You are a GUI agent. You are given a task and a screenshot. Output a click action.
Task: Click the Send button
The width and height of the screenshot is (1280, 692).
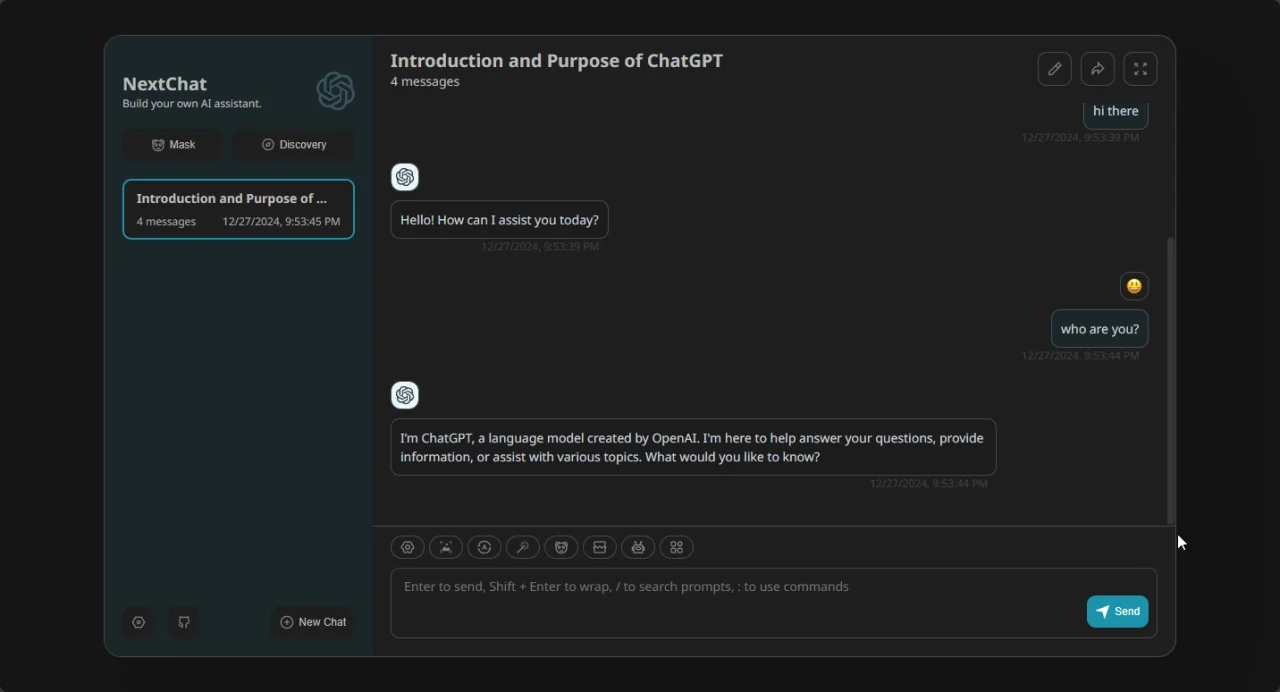(x=1117, y=612)
